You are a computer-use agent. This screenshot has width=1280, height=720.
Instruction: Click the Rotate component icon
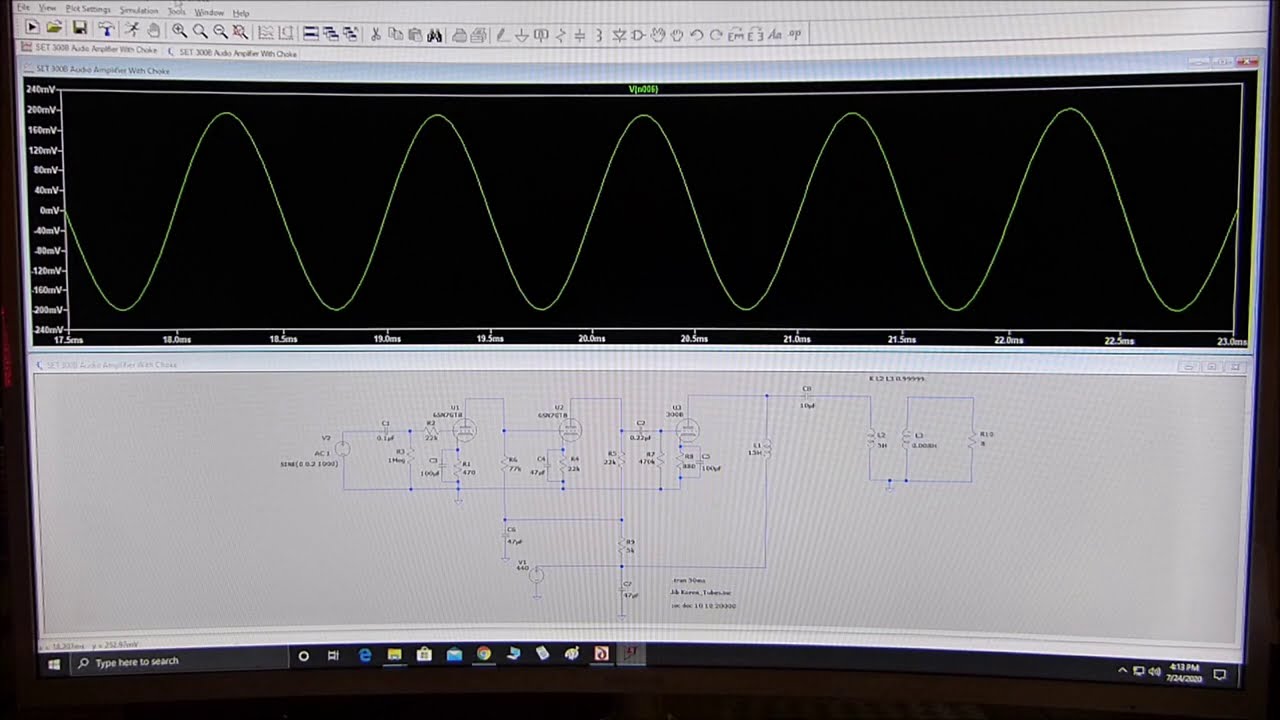pyautogui.click(x=736, y=35)
